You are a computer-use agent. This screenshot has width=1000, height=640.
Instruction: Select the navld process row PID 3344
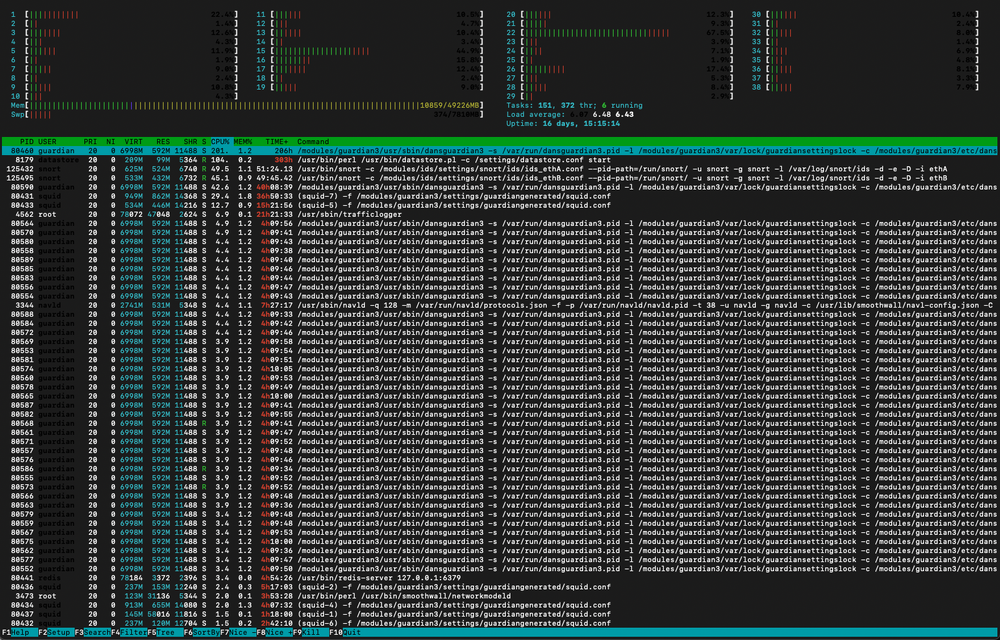tap(499, 305)
